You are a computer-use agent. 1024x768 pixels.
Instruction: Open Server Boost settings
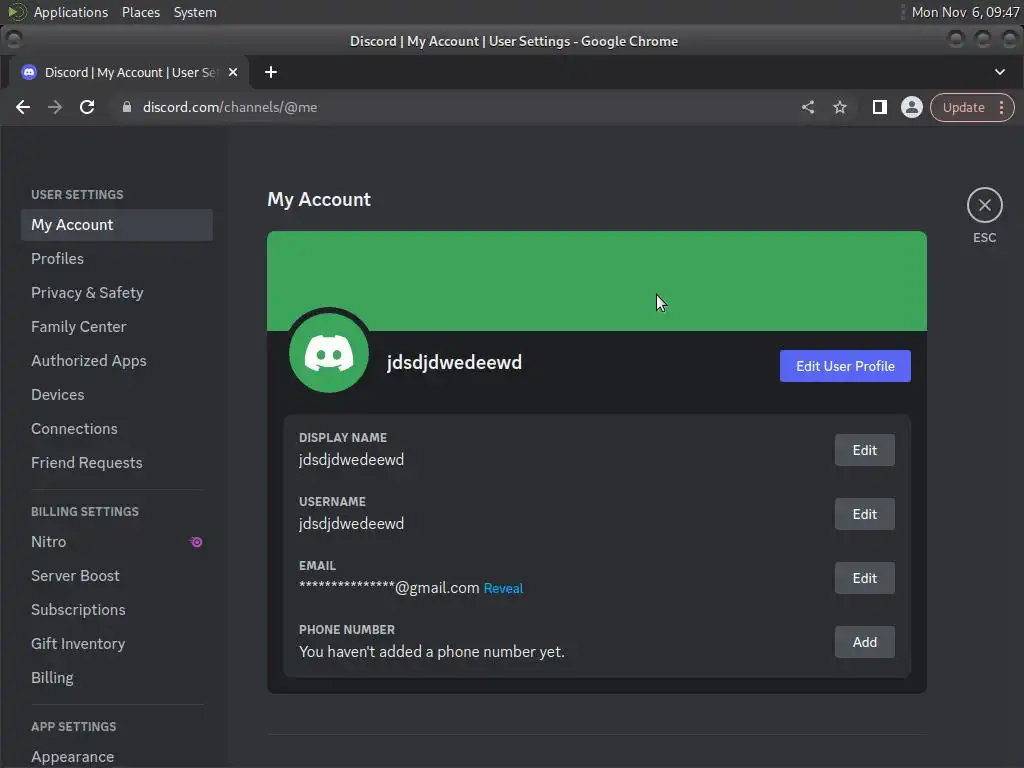(x=117, y=575)
